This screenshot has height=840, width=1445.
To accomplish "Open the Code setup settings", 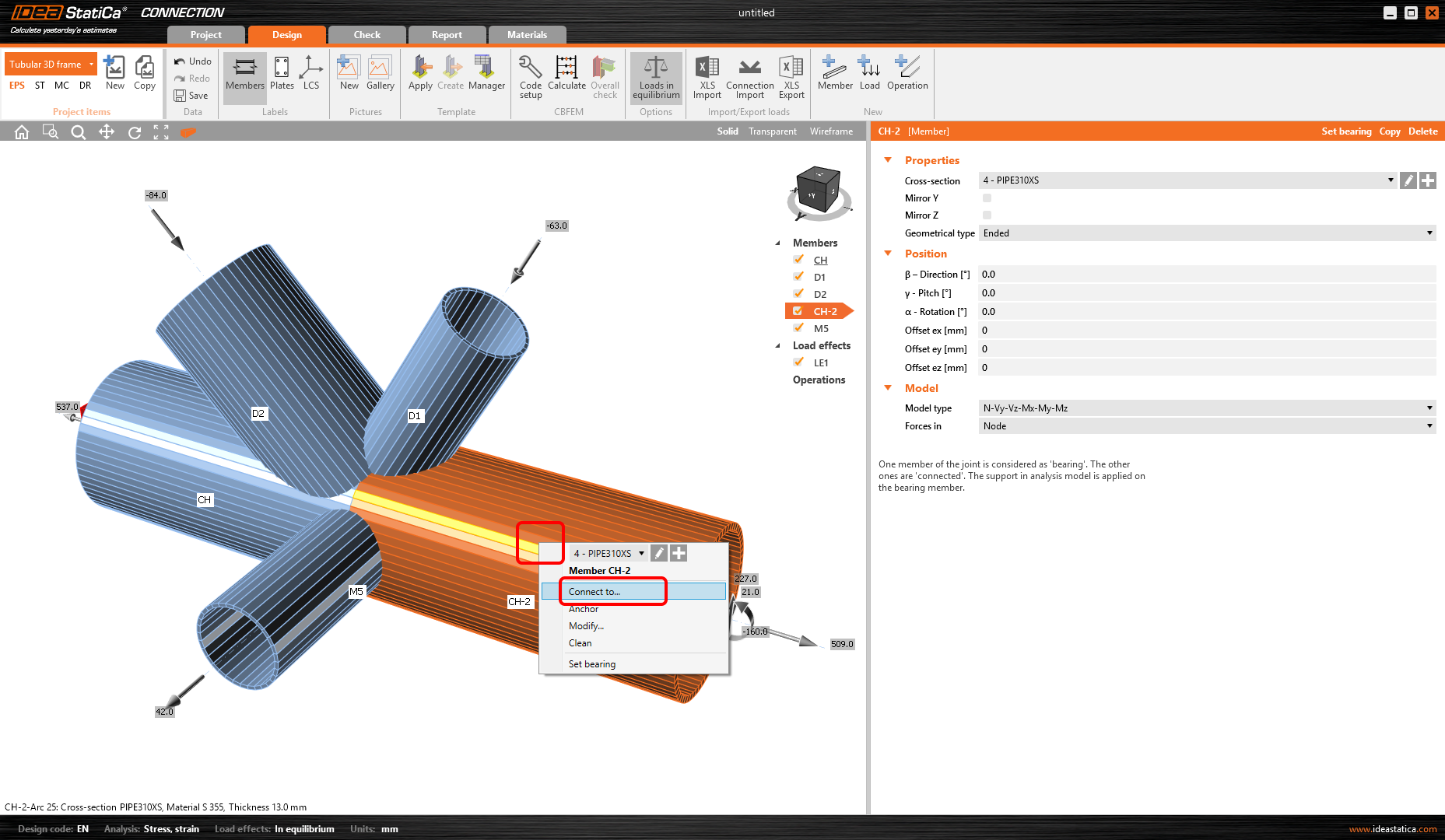I will coord(530,75).
